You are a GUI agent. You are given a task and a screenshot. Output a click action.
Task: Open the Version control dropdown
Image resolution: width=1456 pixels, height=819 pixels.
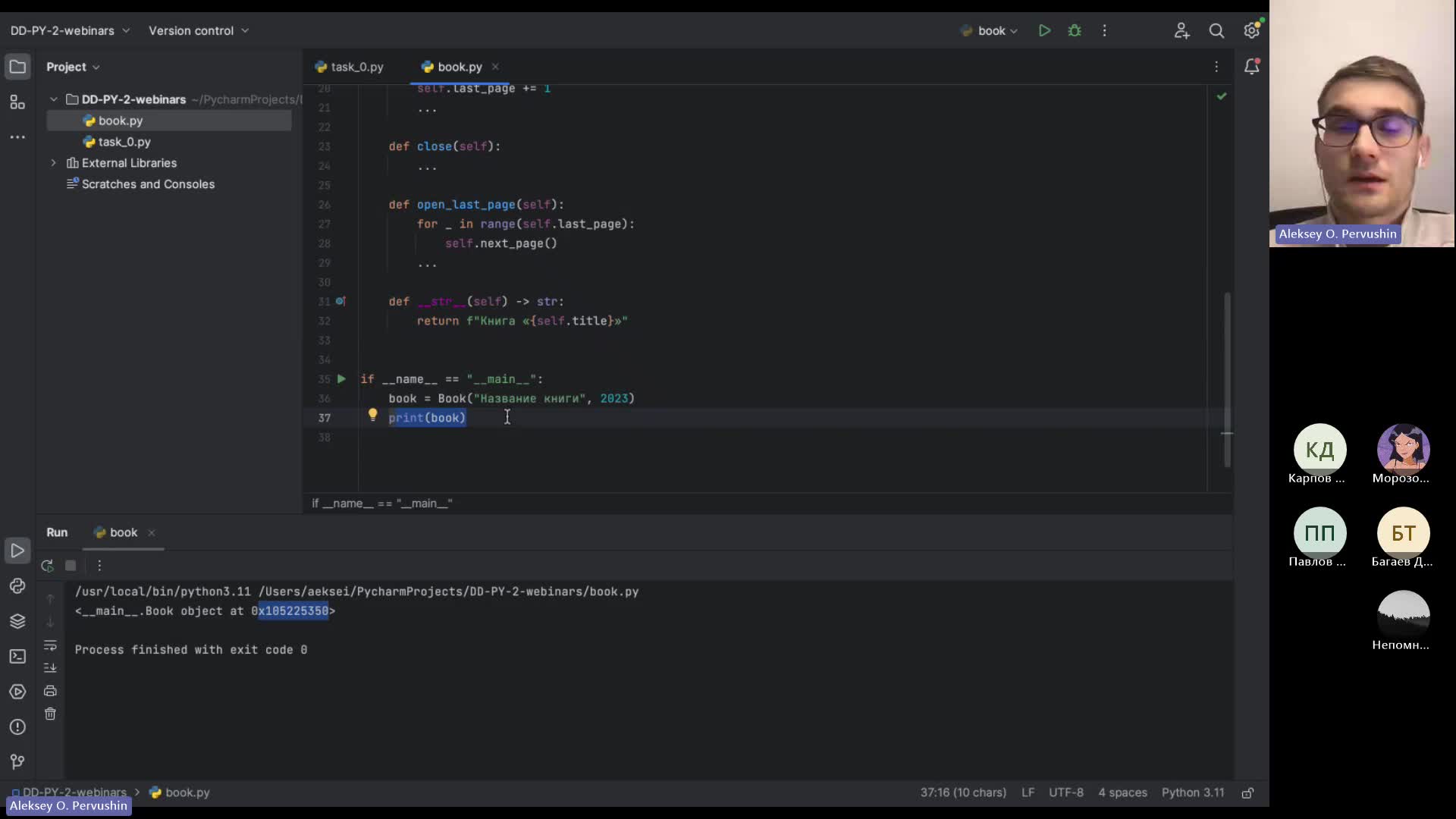(x=198, y=30)
